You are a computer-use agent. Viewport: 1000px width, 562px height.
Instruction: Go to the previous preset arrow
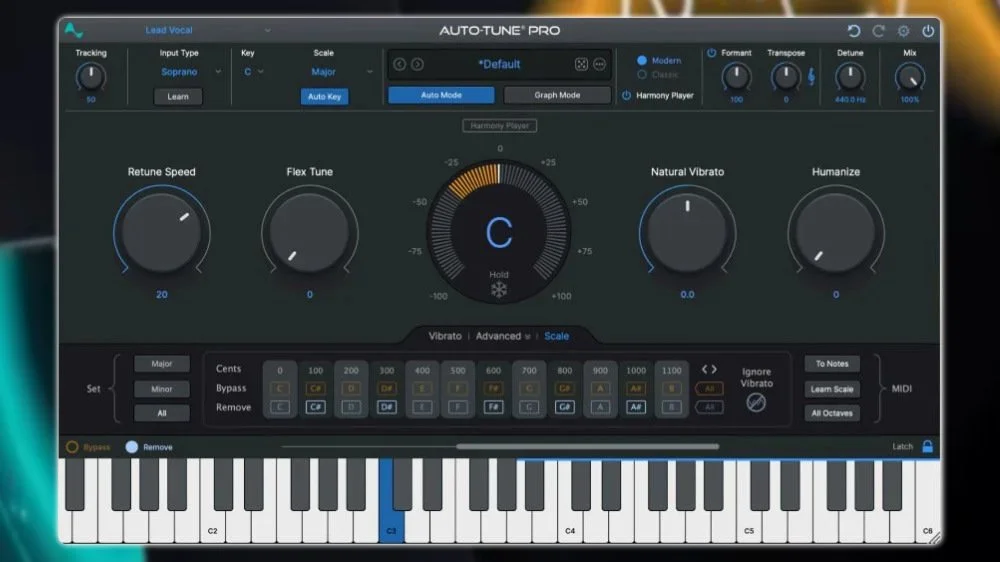click(x=400, y=64)
